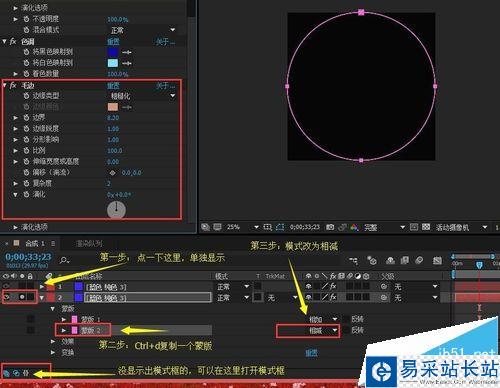
Task: Click 重置 link of 毛边 effect
Action: [x=113, y=86]
